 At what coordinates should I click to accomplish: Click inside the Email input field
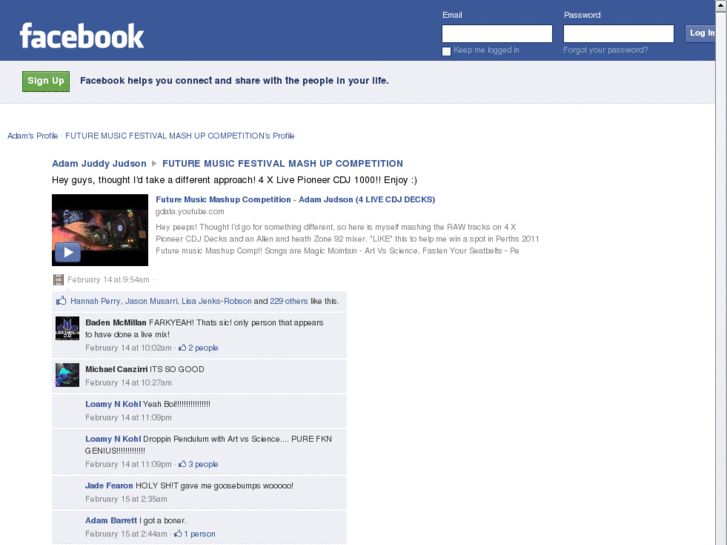point(497,34)
